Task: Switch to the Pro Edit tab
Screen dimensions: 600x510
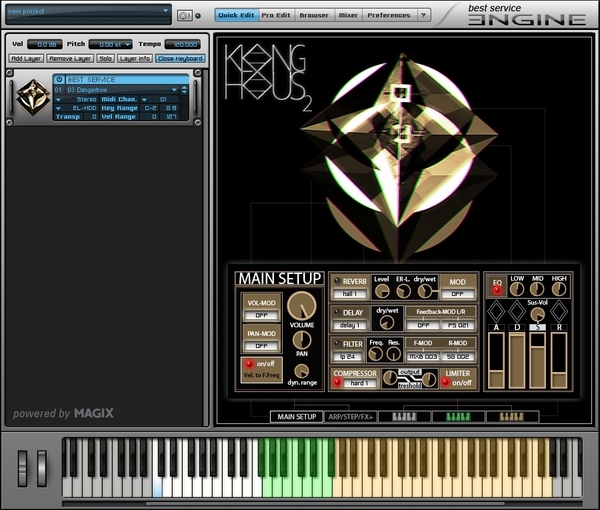Action: tap(276, 15)
